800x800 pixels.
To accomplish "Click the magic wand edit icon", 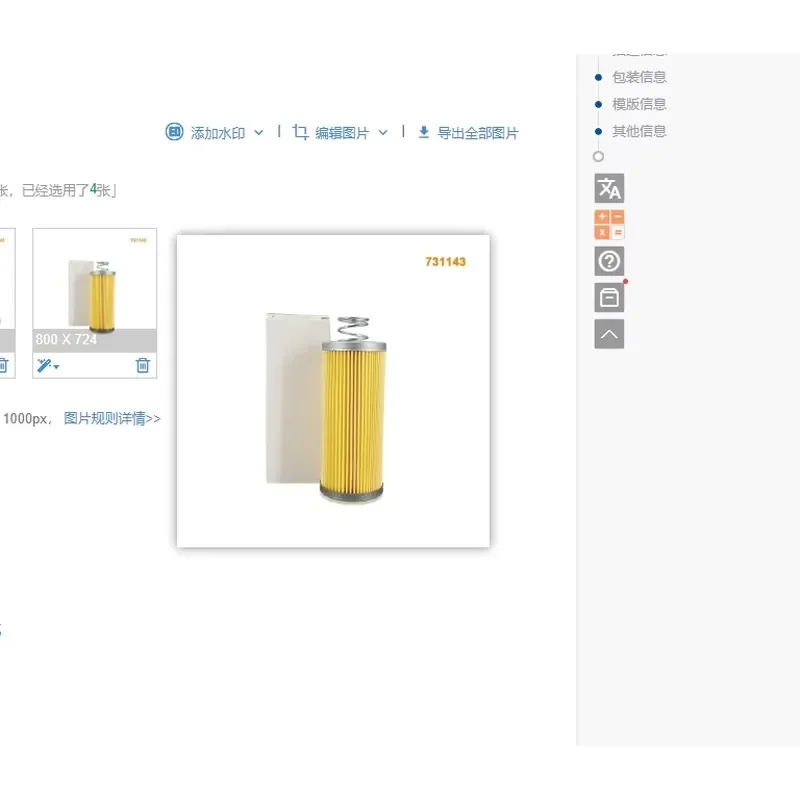I will click(x=48, y=365).
